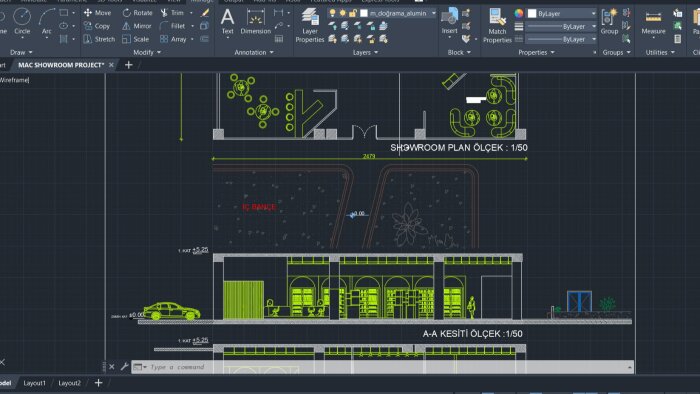Select the Move tool
Viewport: 700px width, 394px height.
[97, 13]
